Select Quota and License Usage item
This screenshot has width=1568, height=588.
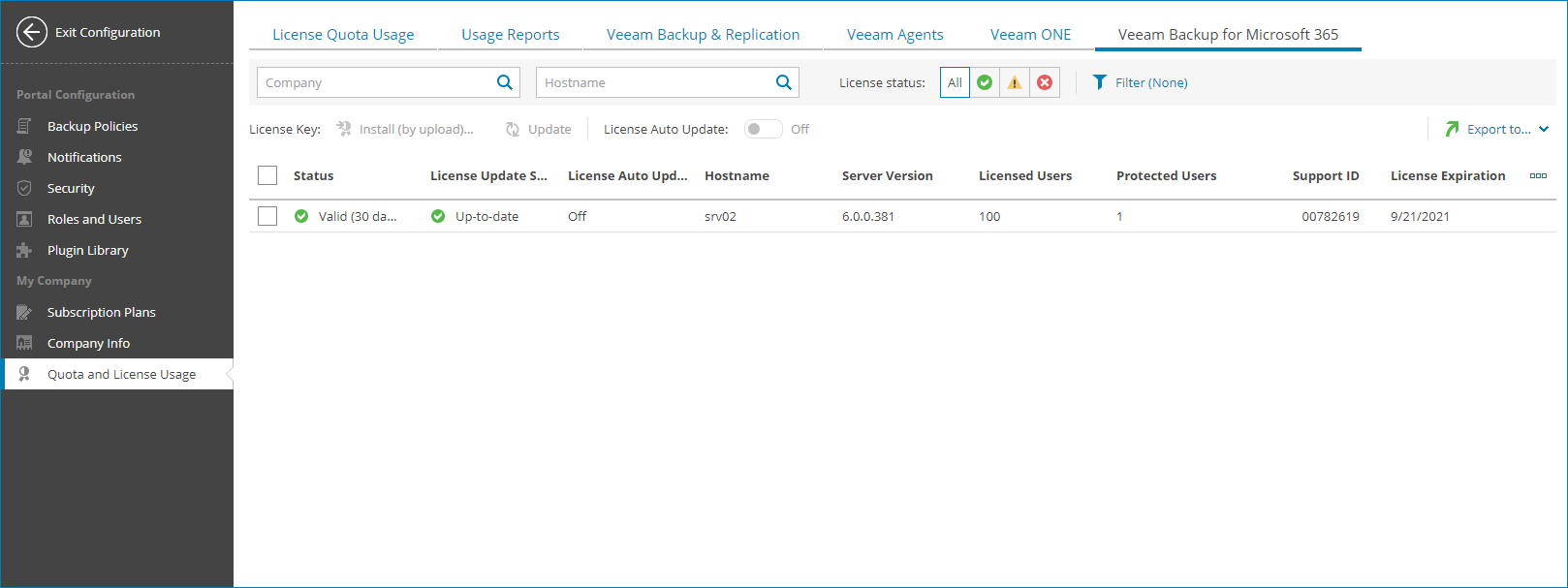click(119, 374)
